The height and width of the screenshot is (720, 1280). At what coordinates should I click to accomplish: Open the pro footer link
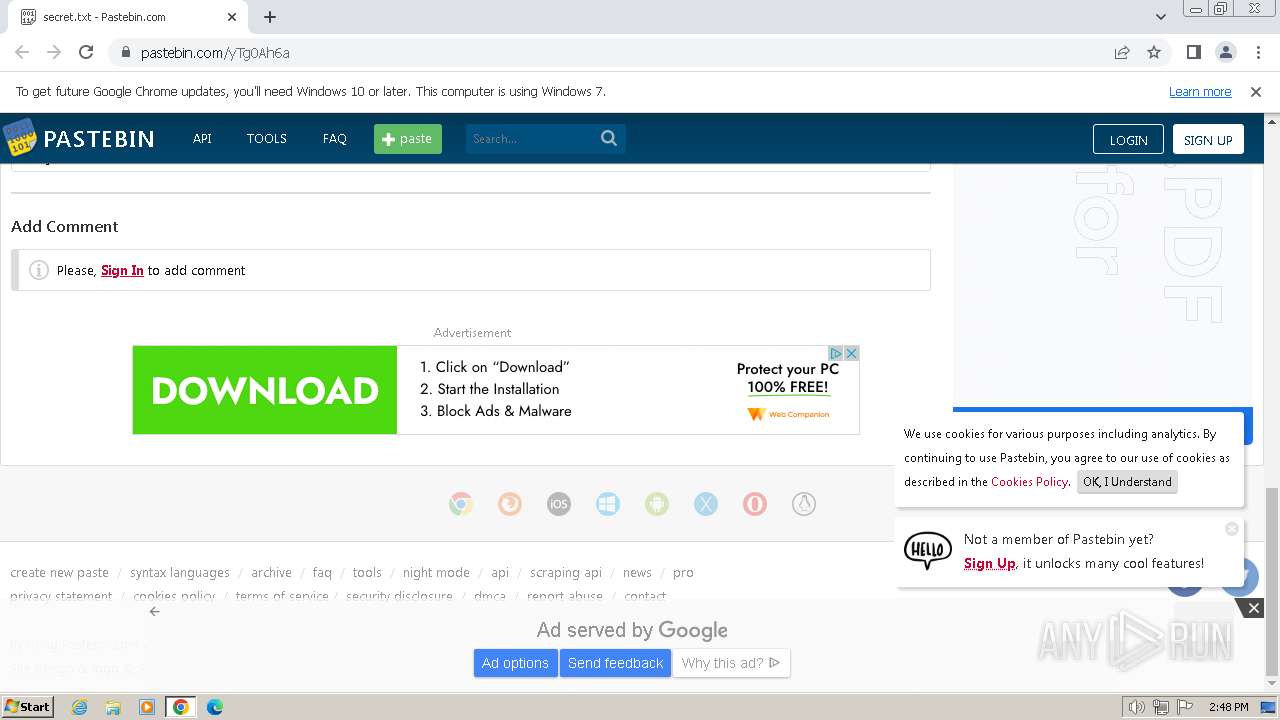(683, 572)
